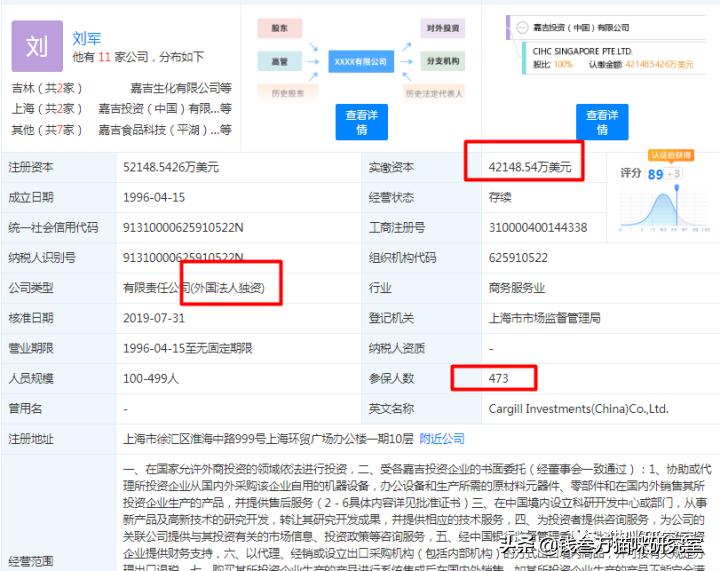
Task: Click 查看详情 under the equity structure
Action: 602,122
